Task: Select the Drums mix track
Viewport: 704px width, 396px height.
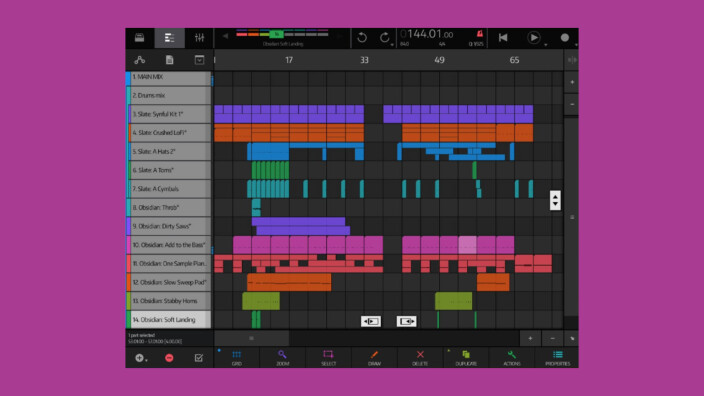Action: click(x=170, y=96)
